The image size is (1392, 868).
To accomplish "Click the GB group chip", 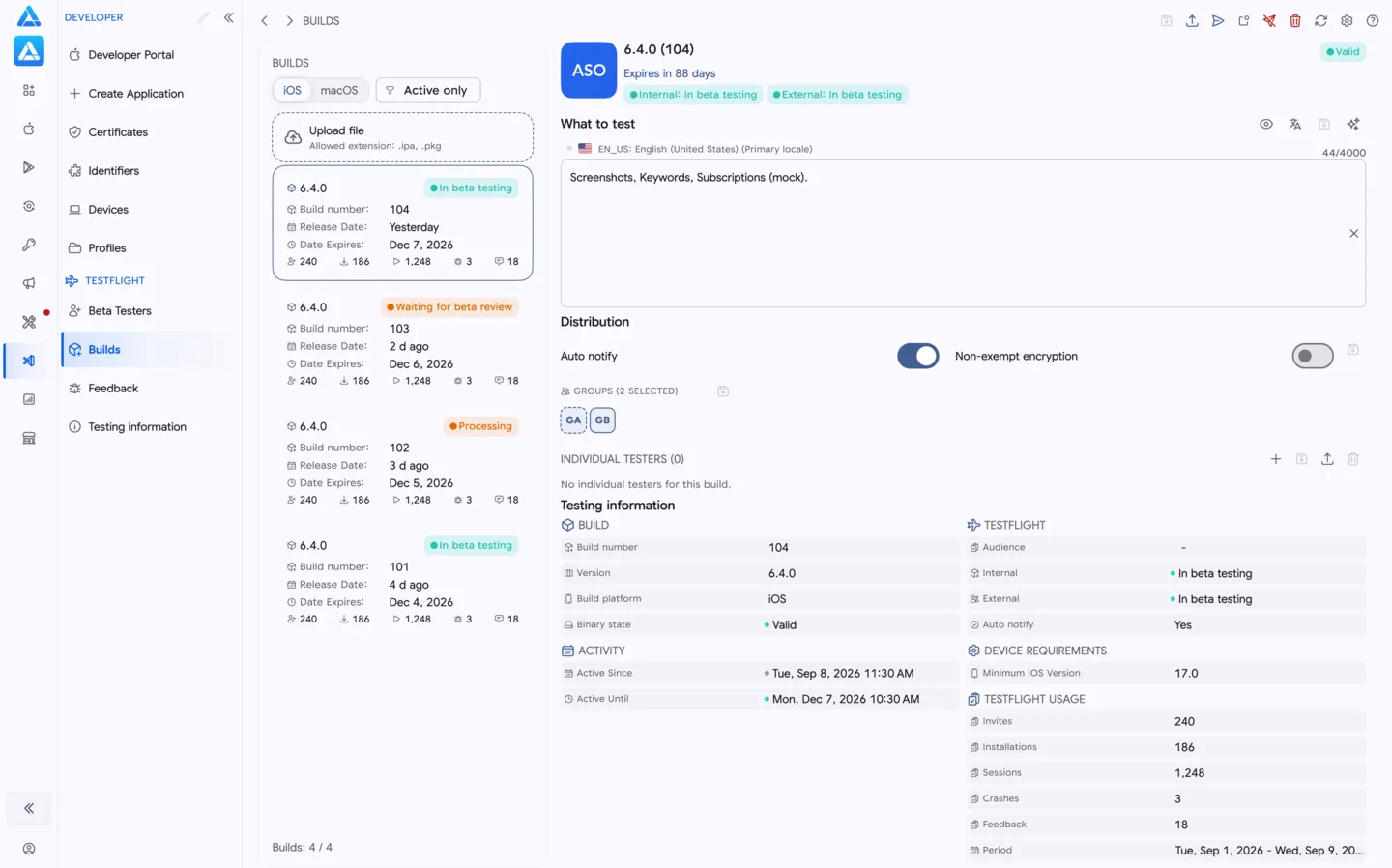I will [x=602, y=420].
